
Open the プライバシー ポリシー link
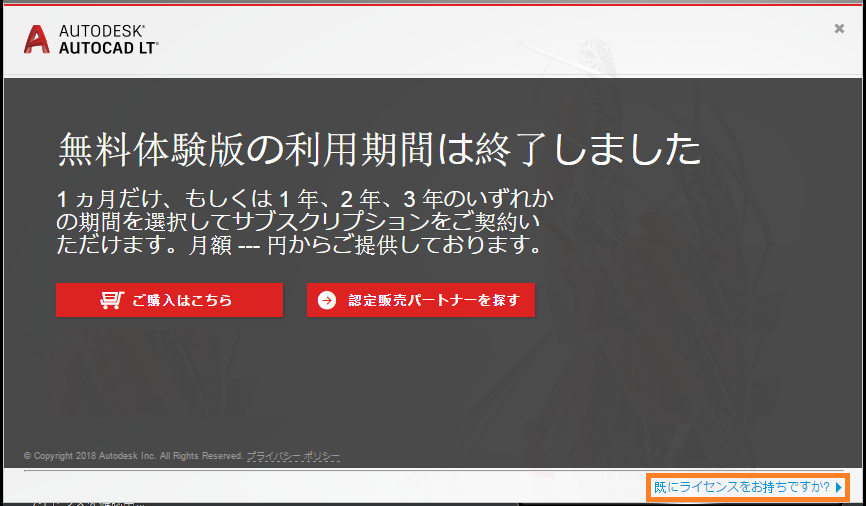(x=293, y=456)
